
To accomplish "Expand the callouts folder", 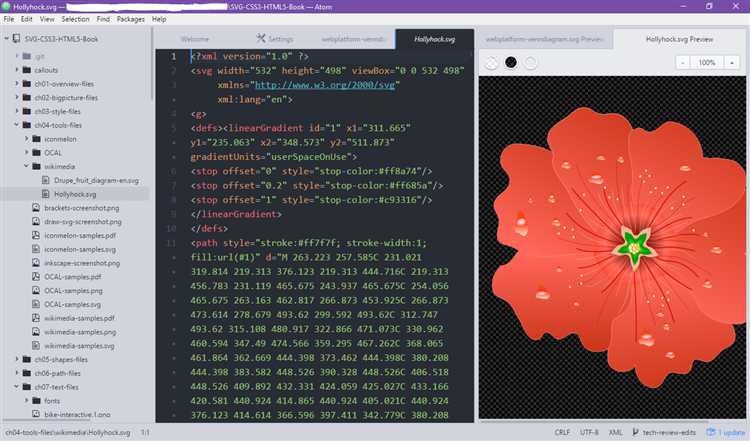I will 17,70.
